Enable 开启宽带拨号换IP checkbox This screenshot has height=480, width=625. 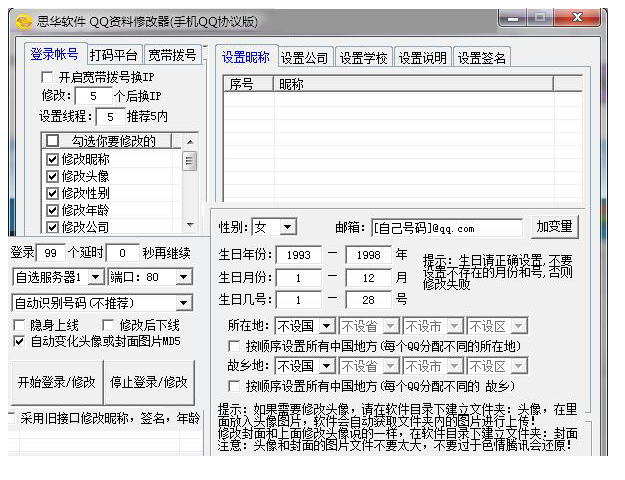tap(47, 77)
